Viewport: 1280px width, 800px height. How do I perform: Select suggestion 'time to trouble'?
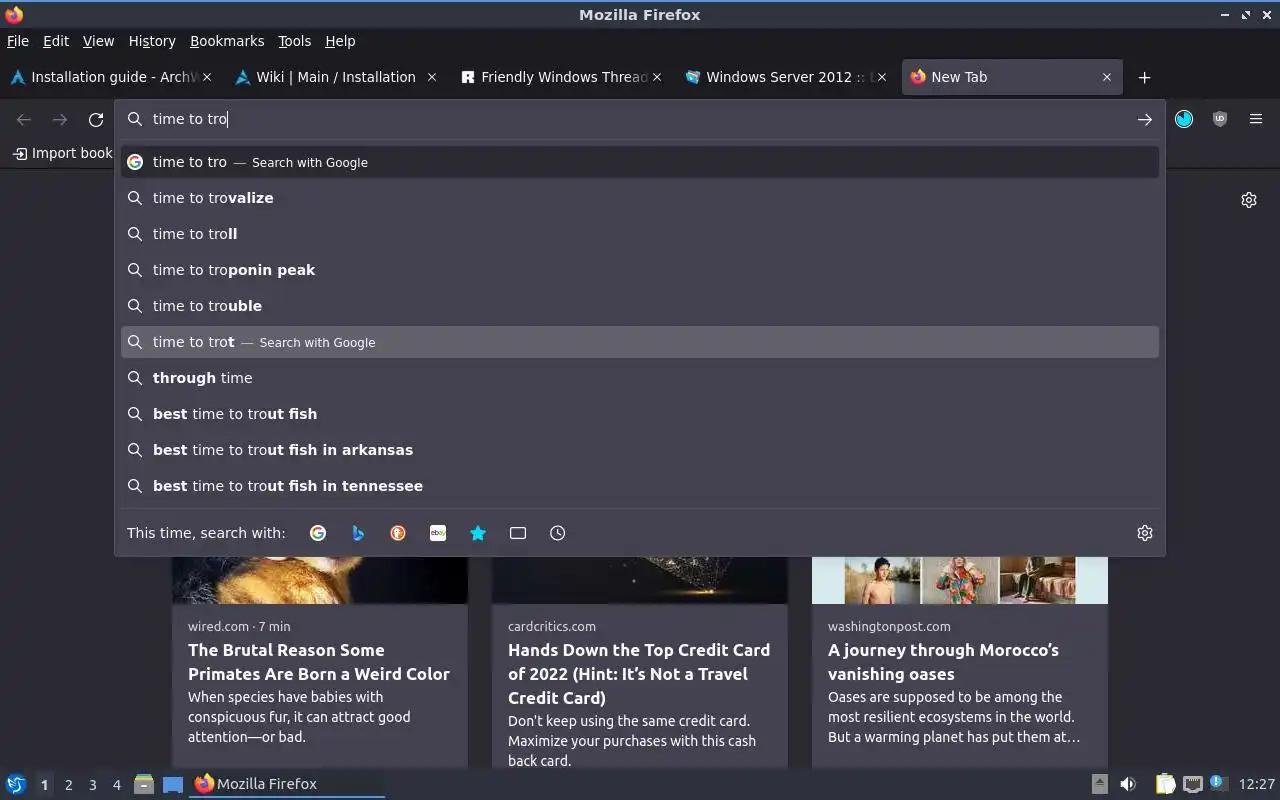click(640, 306)
